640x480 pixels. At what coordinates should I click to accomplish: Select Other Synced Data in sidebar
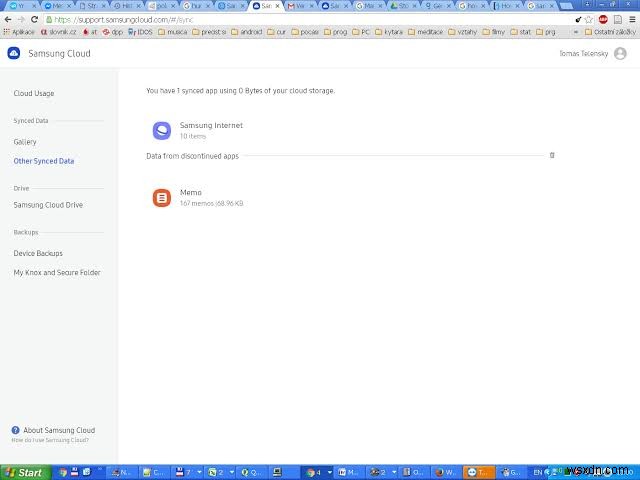[x=44, y=161]
